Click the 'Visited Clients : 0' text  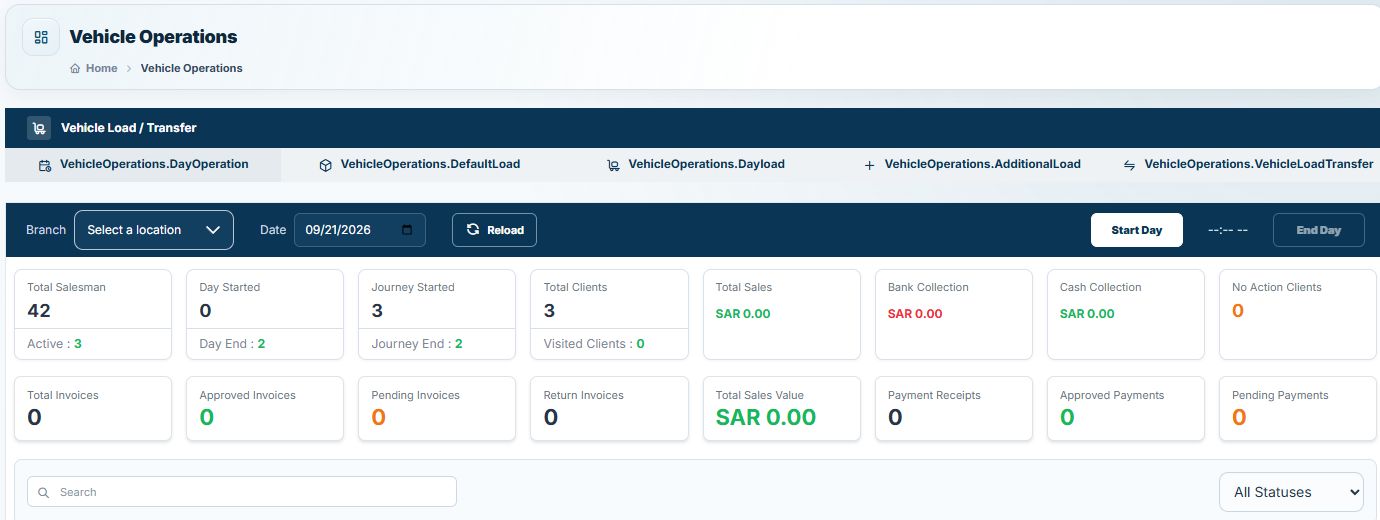[x=594, y=344]
